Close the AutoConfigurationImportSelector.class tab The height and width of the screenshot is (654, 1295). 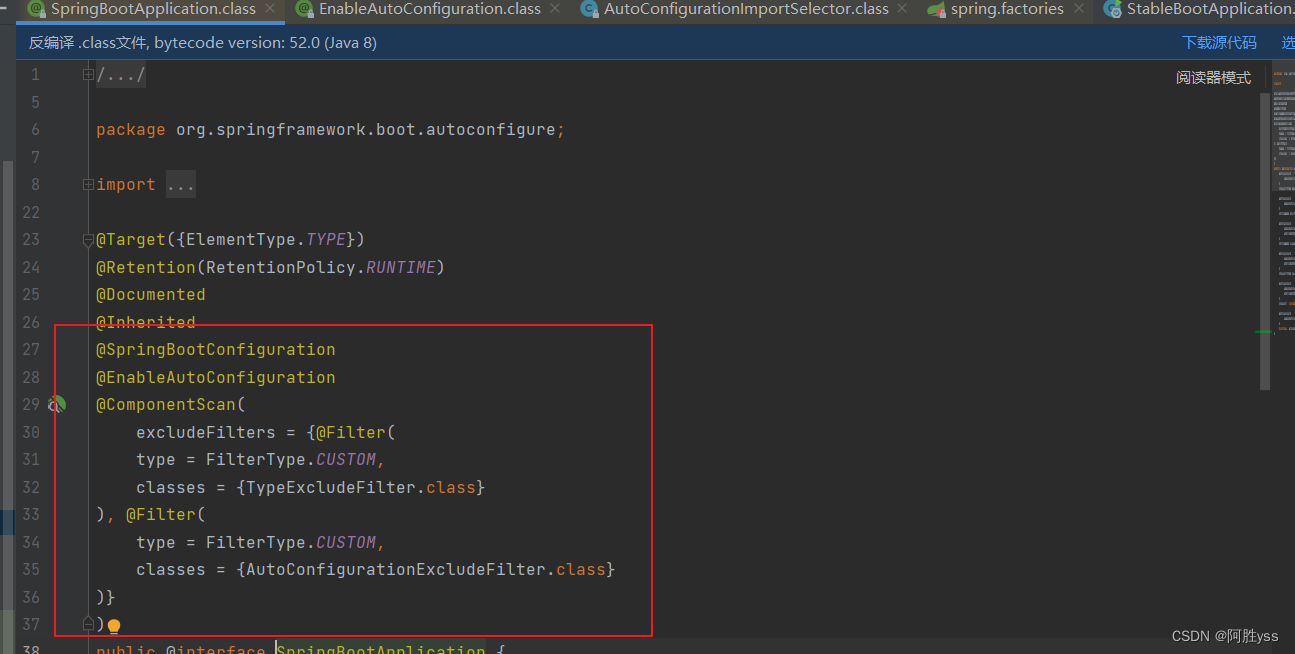click(x=902, y=9)
